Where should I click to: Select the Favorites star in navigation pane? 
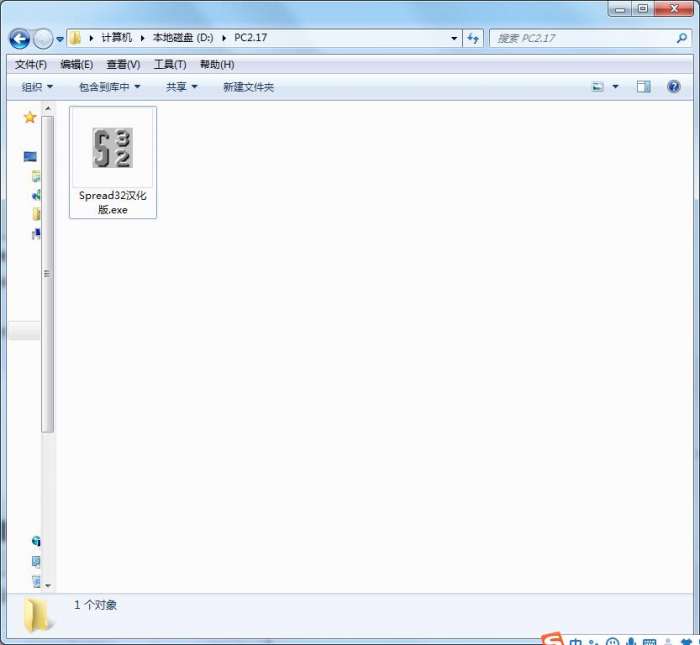coord(30,117)
